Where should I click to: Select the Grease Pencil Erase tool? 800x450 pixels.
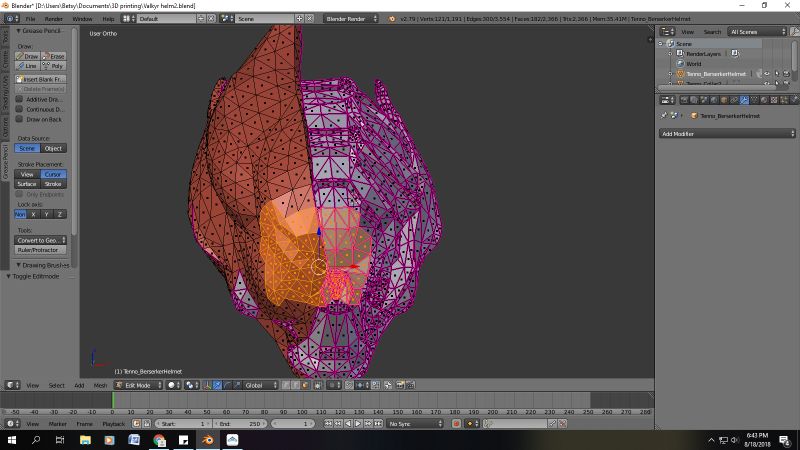pos(54,56)
